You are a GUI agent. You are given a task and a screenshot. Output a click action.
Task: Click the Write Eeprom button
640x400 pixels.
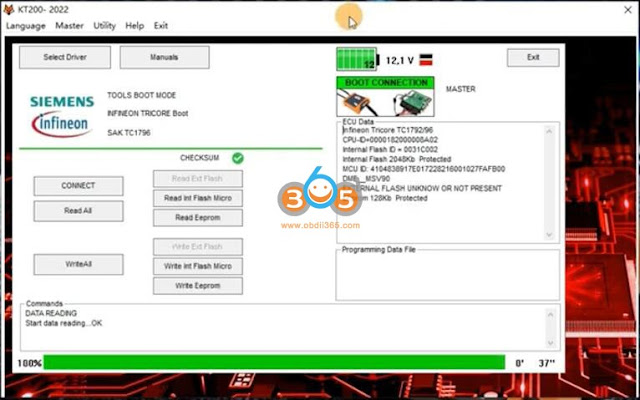(198, 286)
